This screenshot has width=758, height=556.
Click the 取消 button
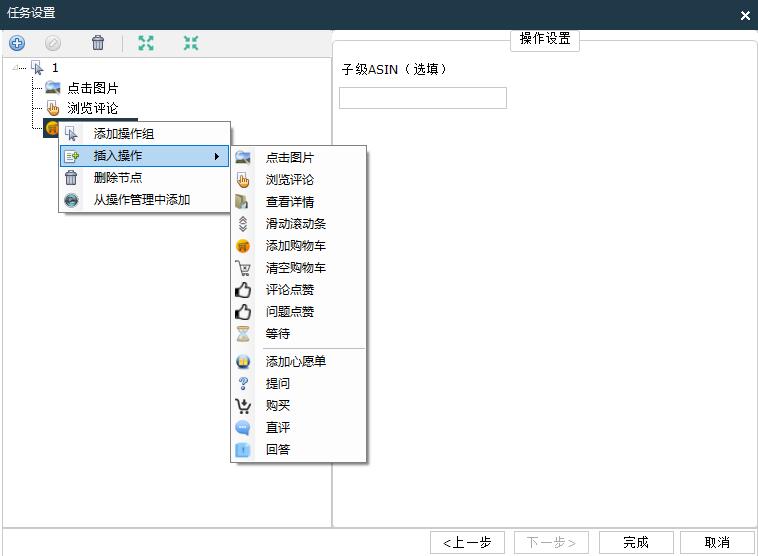point(717,542)
